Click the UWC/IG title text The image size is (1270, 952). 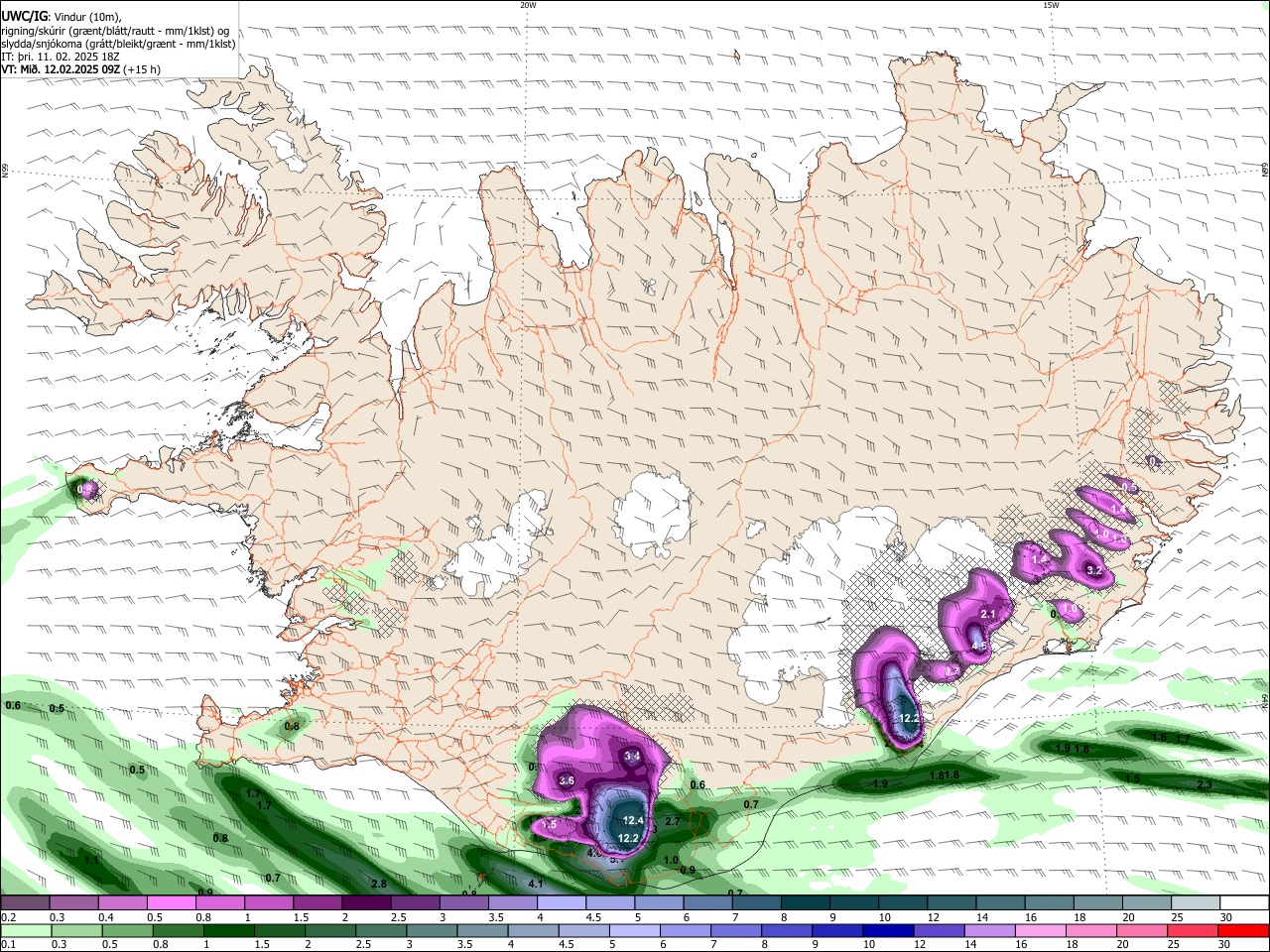tap(24, 17)
